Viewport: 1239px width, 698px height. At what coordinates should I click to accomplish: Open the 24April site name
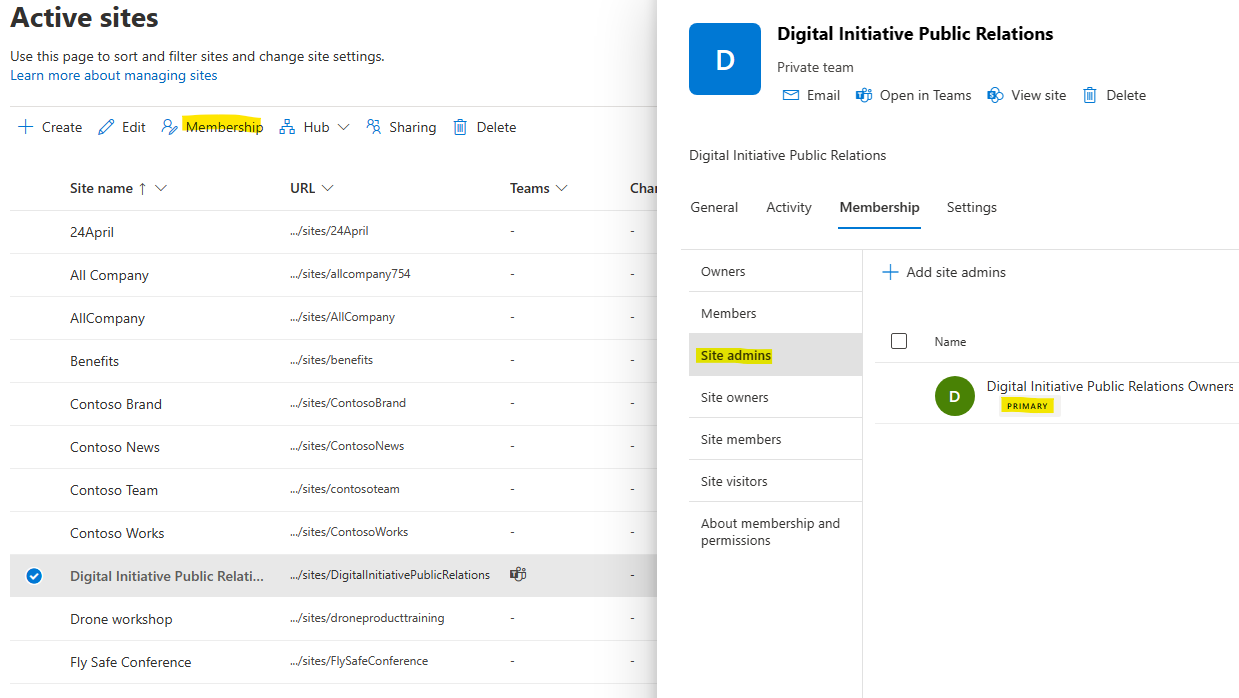pos(92,232)
